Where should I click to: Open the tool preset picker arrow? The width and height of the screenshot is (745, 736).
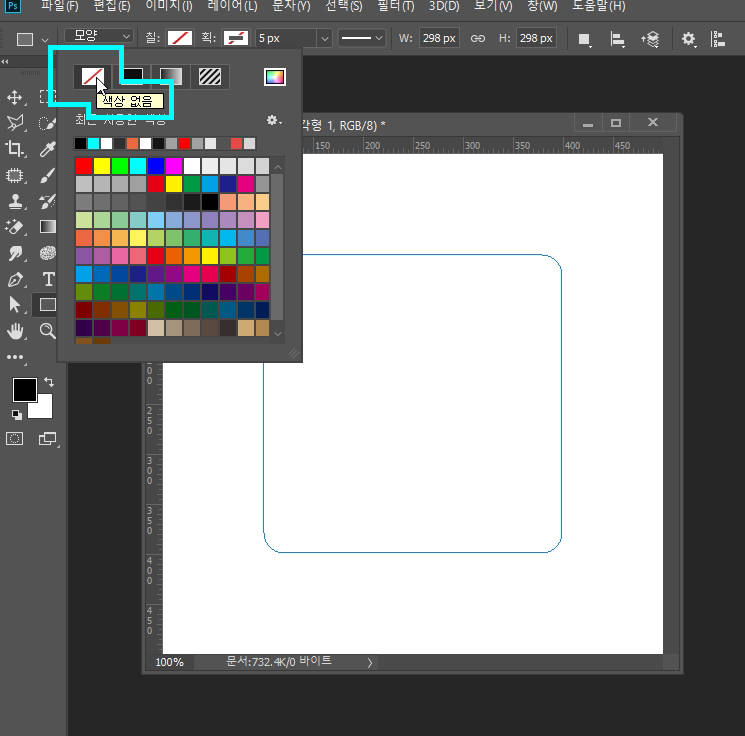click(x=45, y=39)
